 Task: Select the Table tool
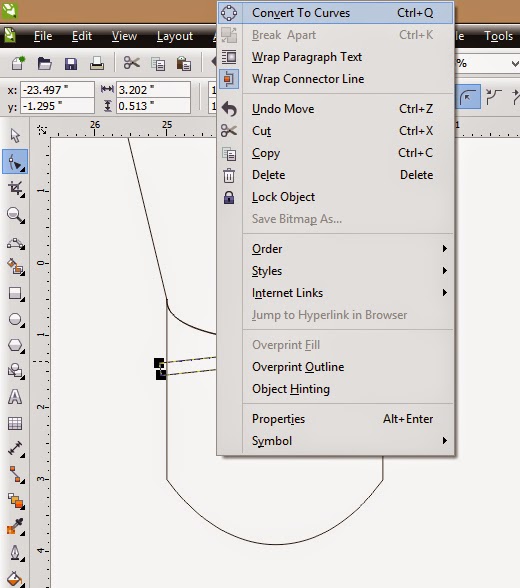15,423
